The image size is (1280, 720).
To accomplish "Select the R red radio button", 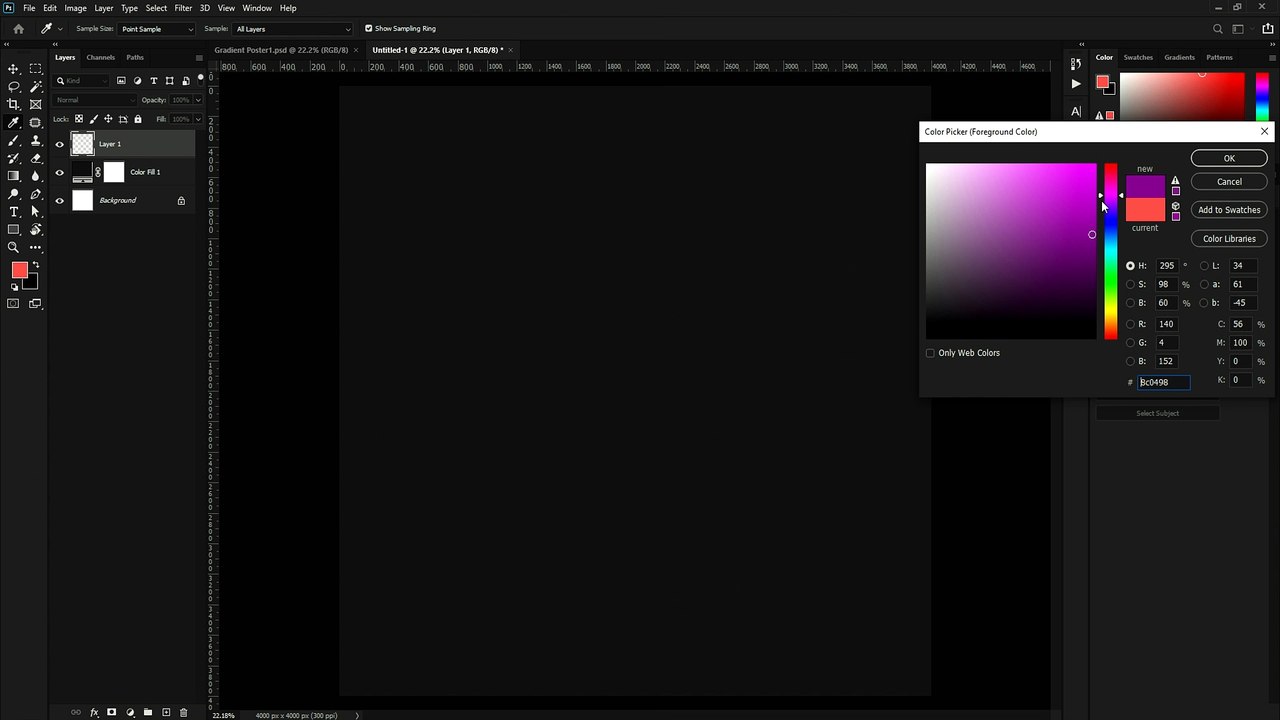I will [1130, 324].
